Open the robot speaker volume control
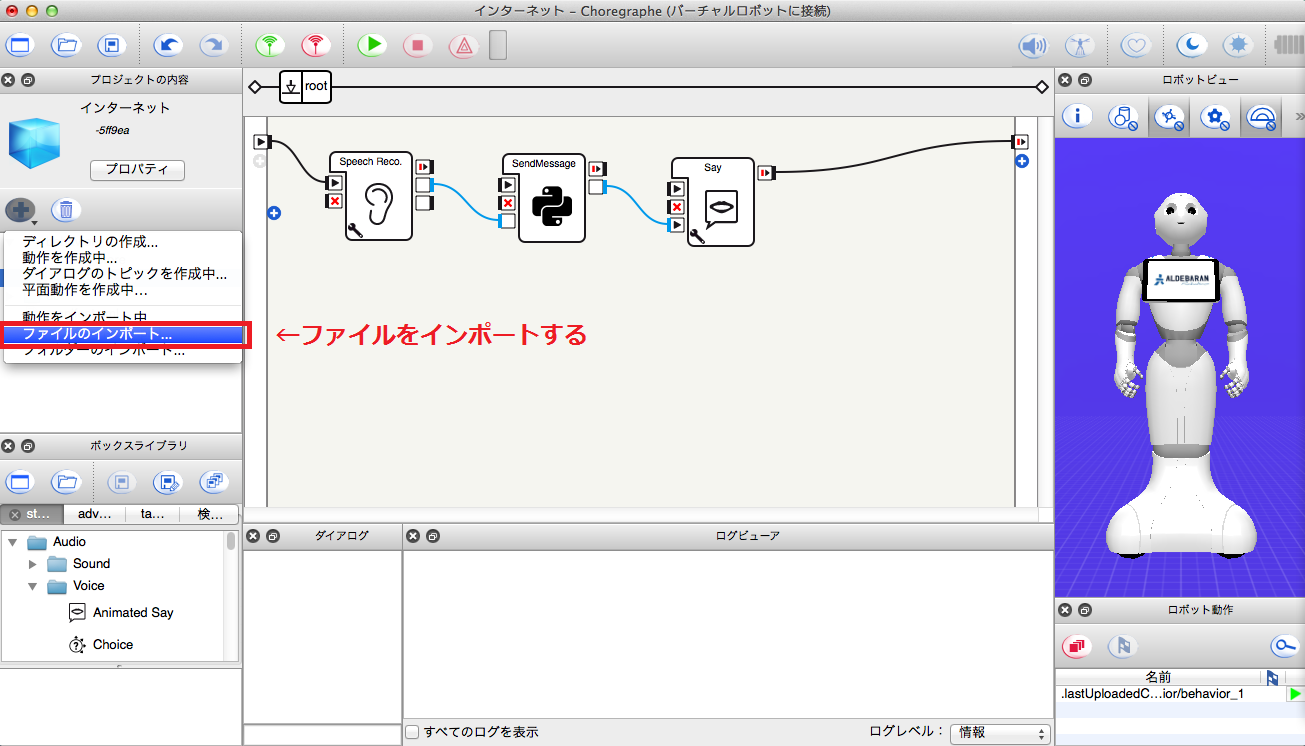Screen dimensions: 1305x746 click(1033, 45)
